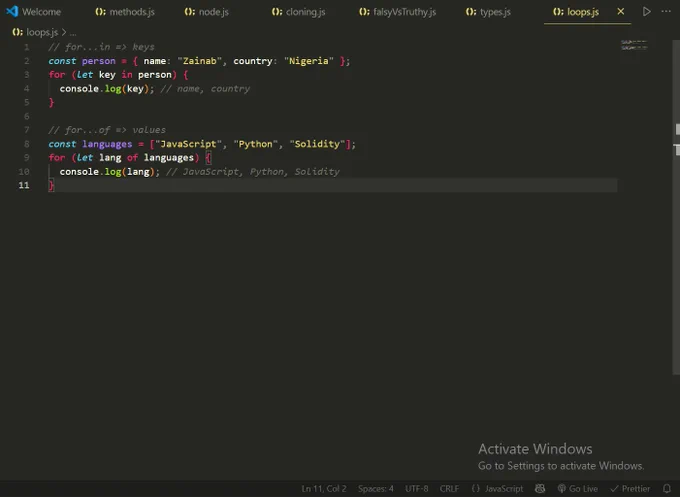Open the editor More Actions ellipsis menu

666,12
